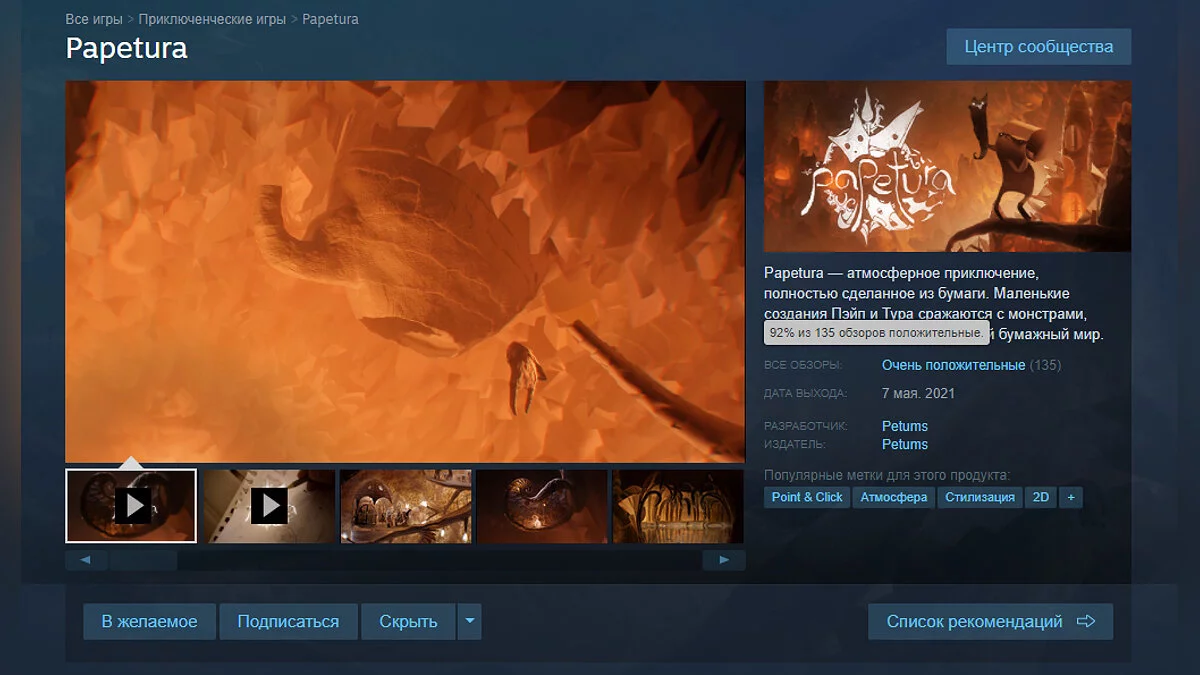Click the main video preview area
Screen dimensions: 1200x675
[x=405, y=271]
